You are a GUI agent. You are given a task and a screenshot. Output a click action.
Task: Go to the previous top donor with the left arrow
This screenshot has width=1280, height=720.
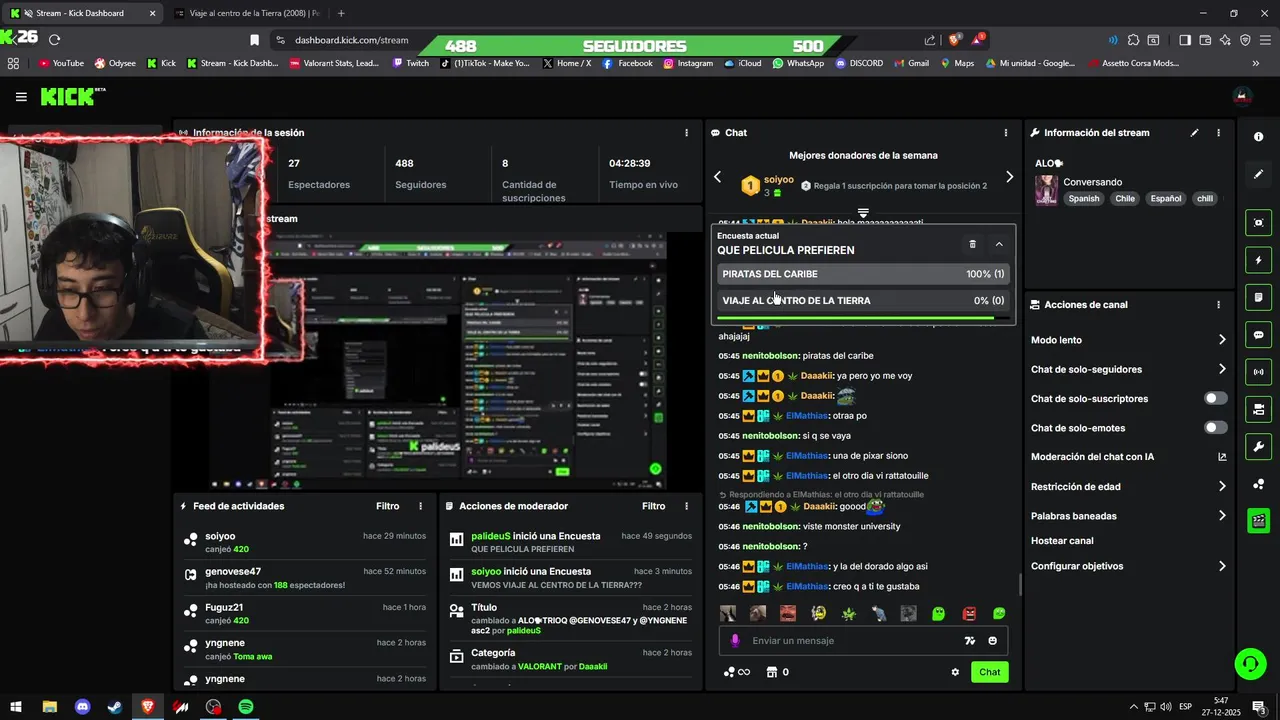717,177
